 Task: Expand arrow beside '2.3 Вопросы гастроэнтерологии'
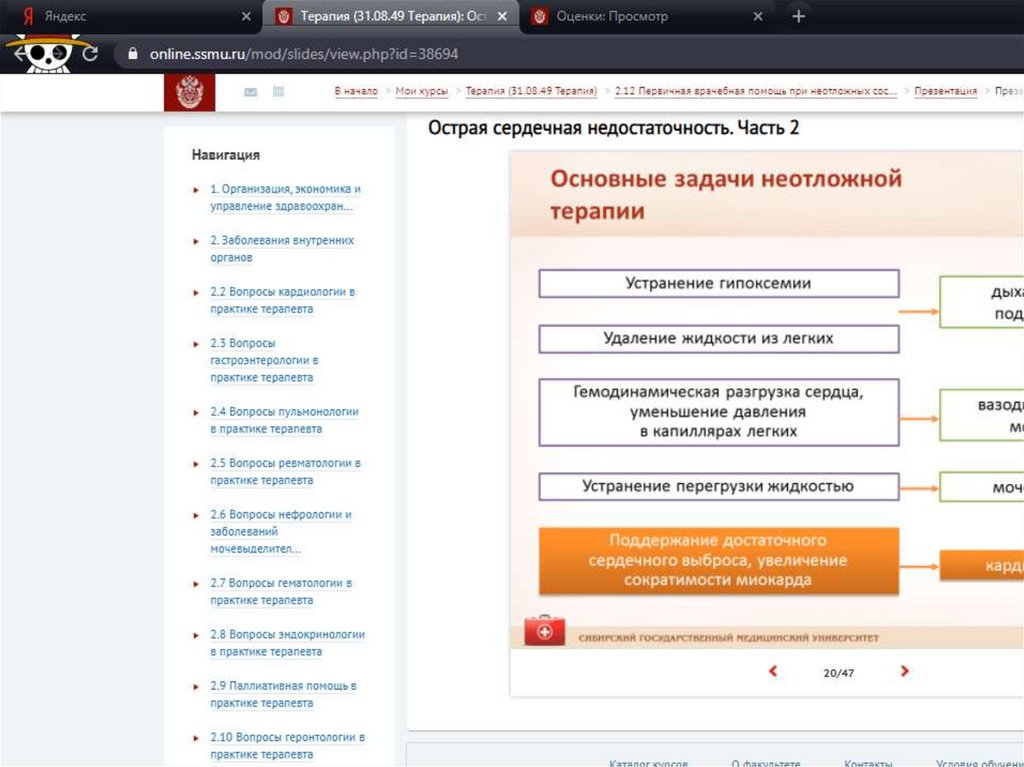[196, 344]
